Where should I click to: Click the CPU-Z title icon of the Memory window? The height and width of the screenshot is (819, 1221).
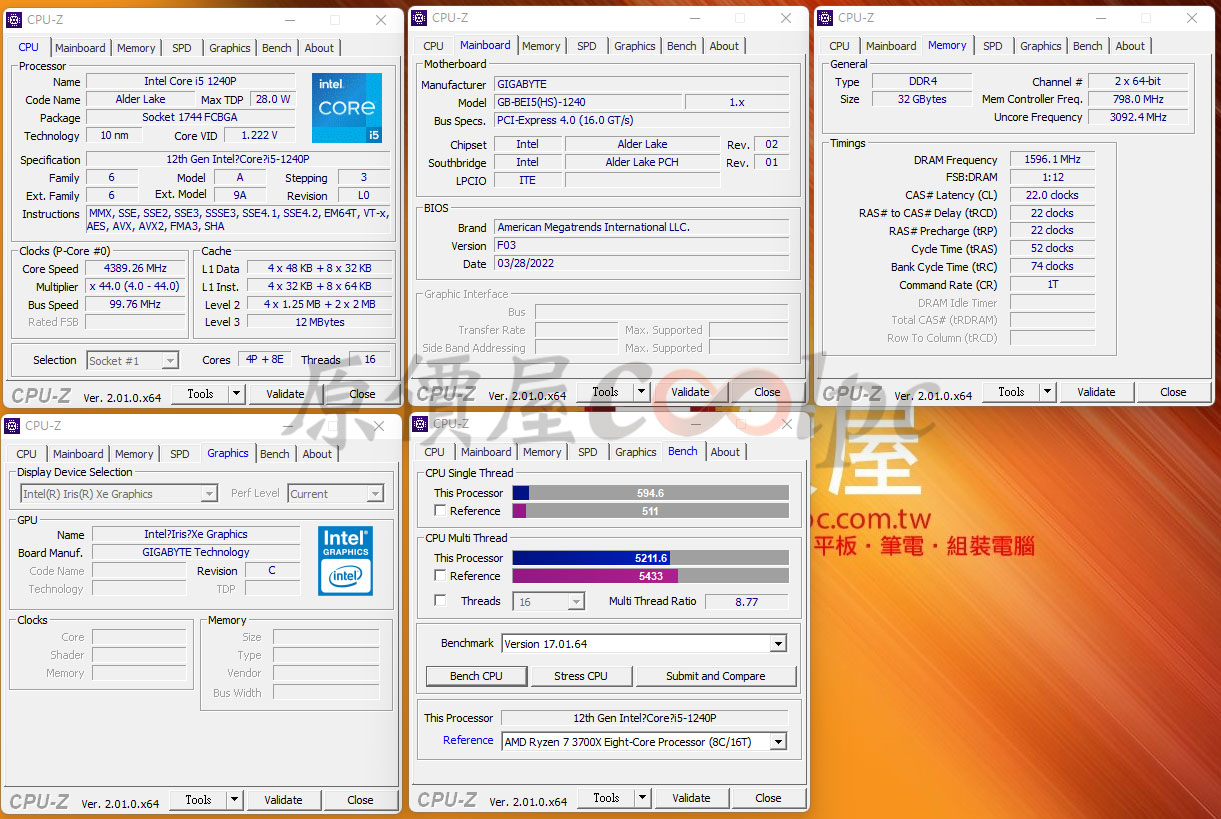(826, 18)
